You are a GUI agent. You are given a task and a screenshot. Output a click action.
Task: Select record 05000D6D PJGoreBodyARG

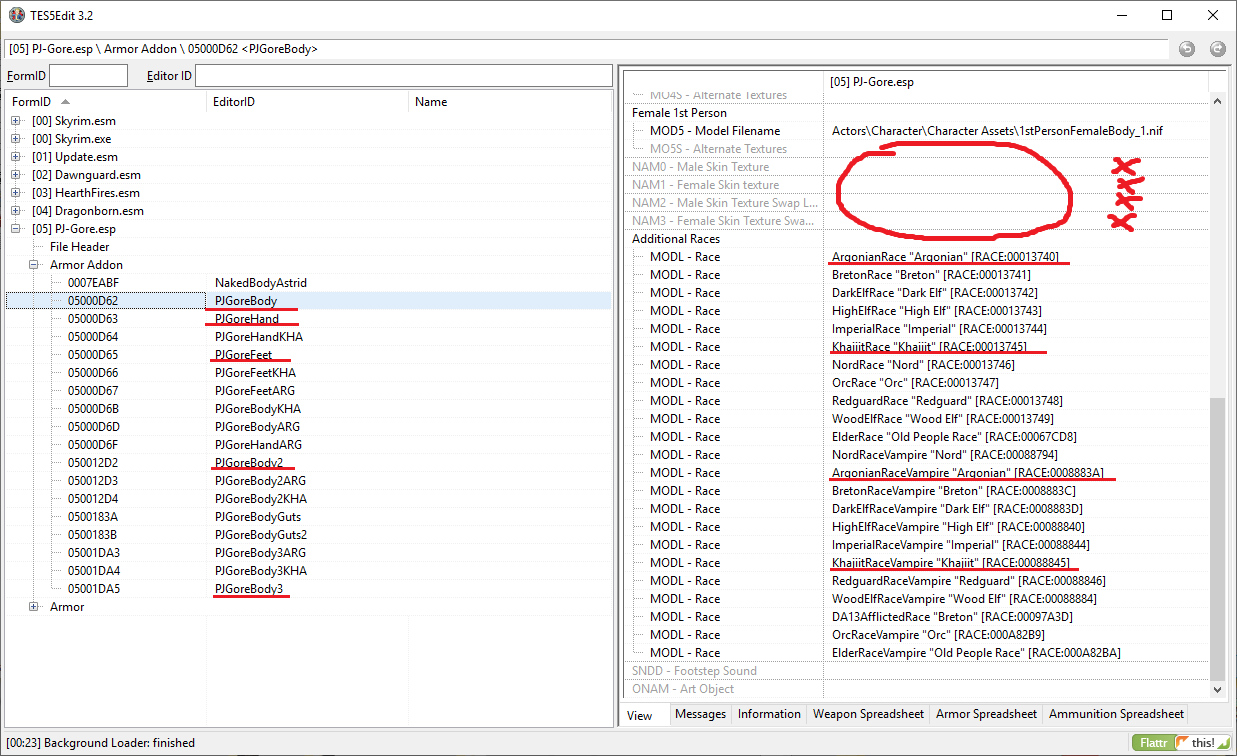[x=308, y=427]
